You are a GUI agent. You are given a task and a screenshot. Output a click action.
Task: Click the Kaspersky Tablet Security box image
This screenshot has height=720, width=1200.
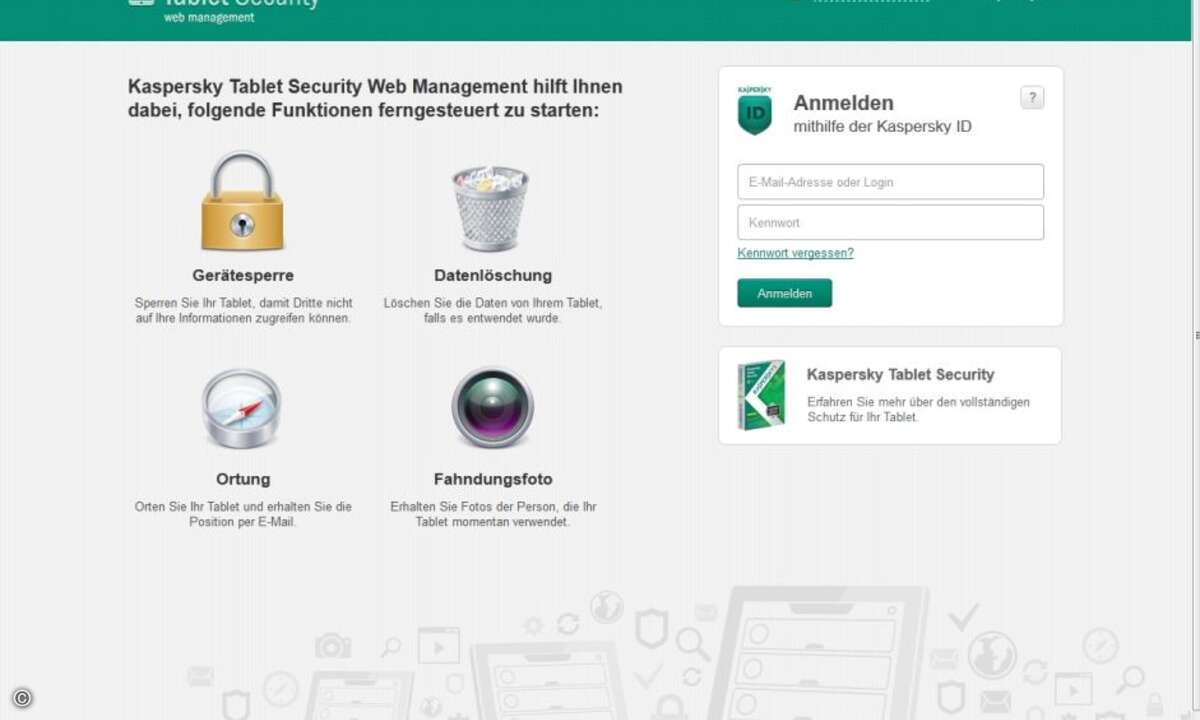pyautogui.click(x=761, y=395)
